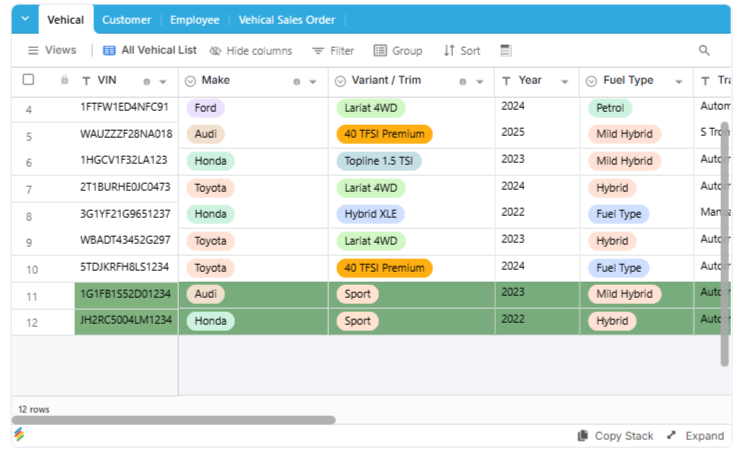The image size is (743, 453).
Task: Click the Fuel Type column type icon
Action: 591,82
